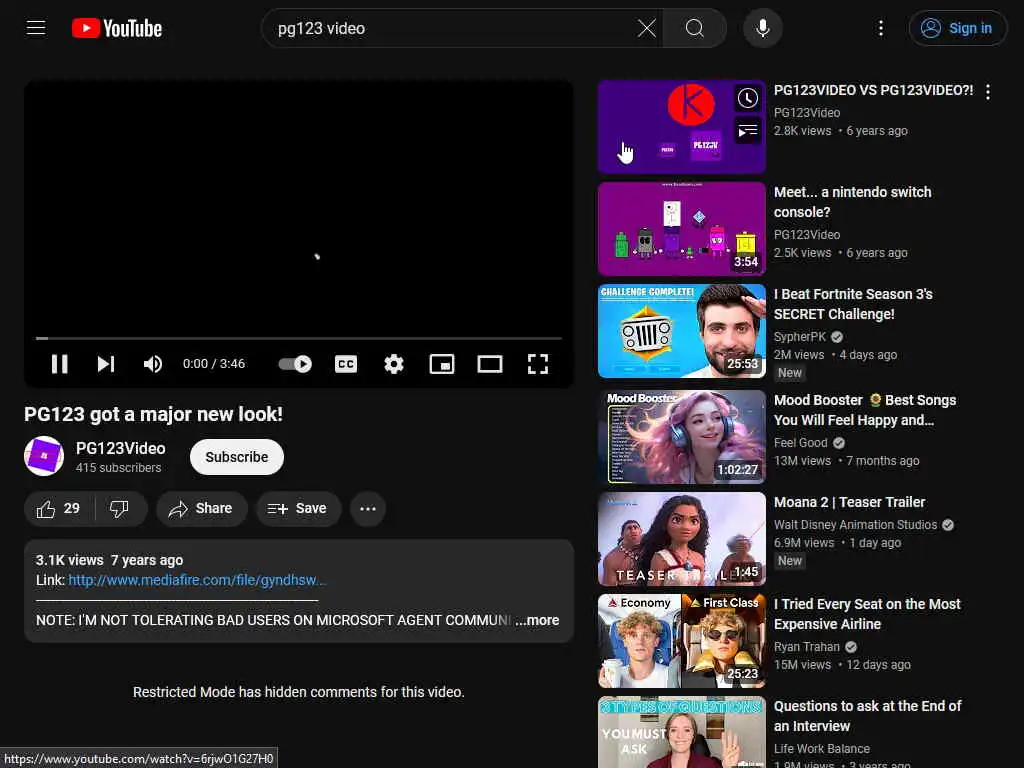1024x768 pixels.
Task: Open Questions to ask at Interview title
Action: [x=867, y=716]
